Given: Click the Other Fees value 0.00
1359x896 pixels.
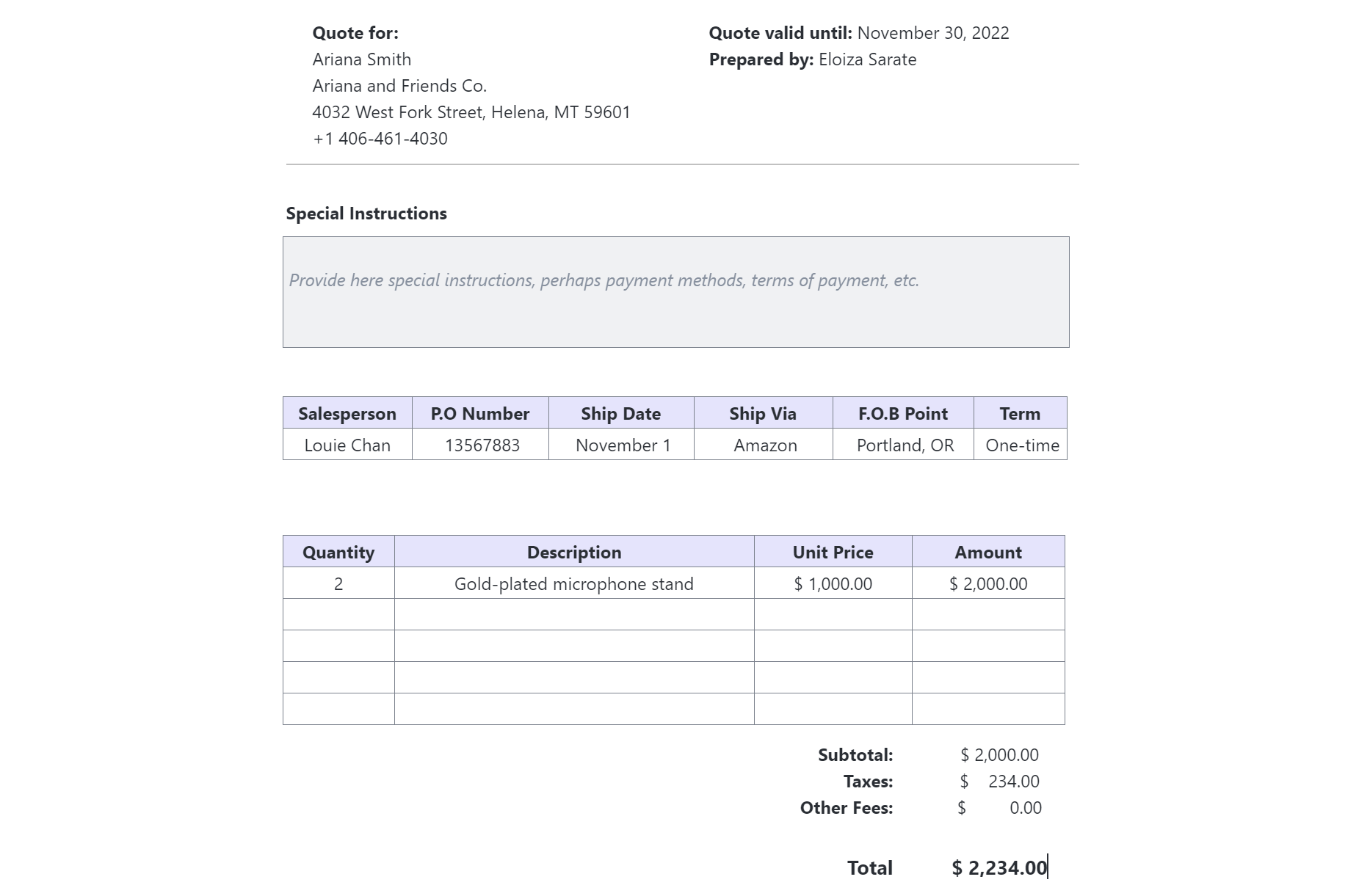Looking at the screenshot, I should (x=1025, y=808).
